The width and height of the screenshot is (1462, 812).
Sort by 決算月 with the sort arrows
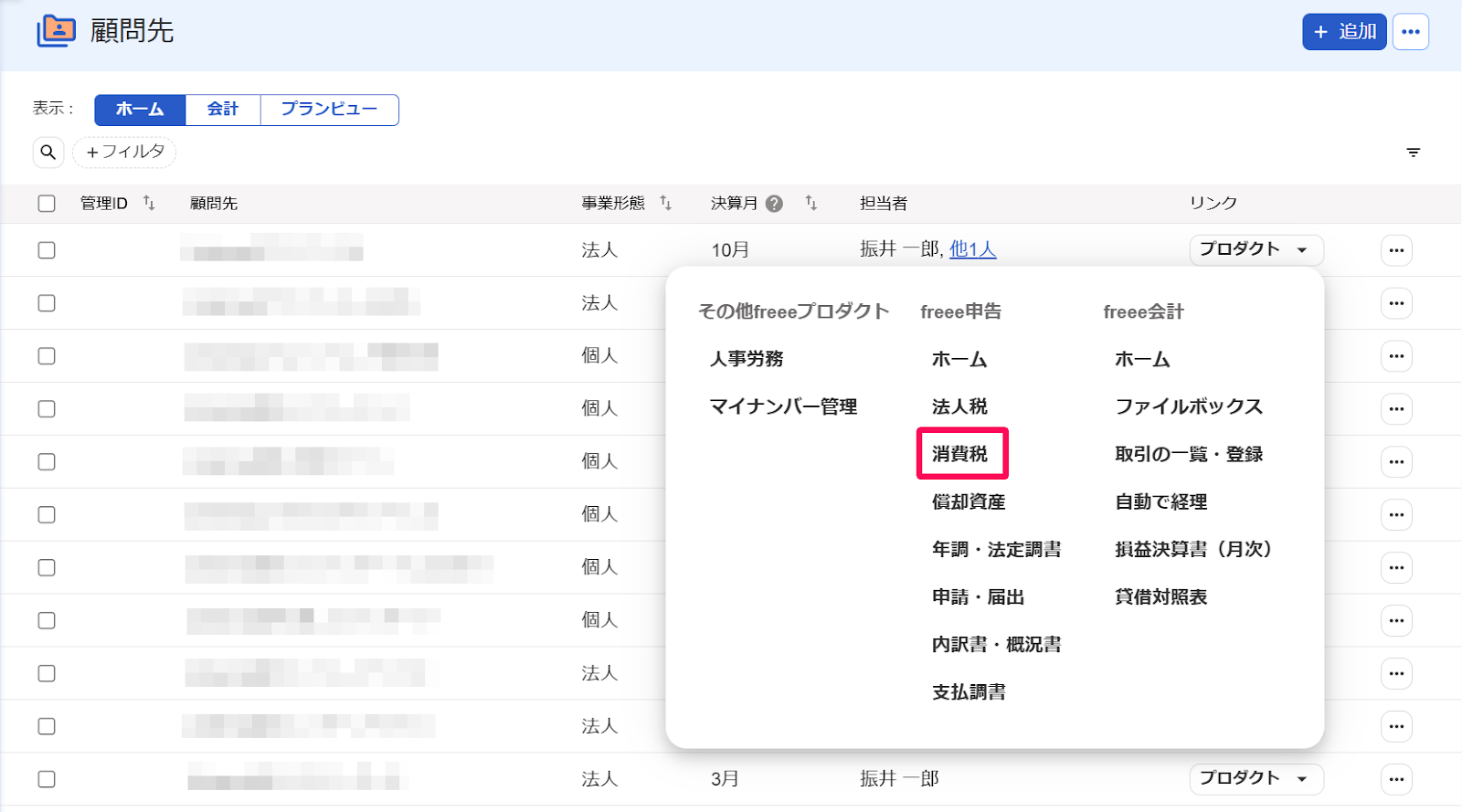[x=810, y=203]
